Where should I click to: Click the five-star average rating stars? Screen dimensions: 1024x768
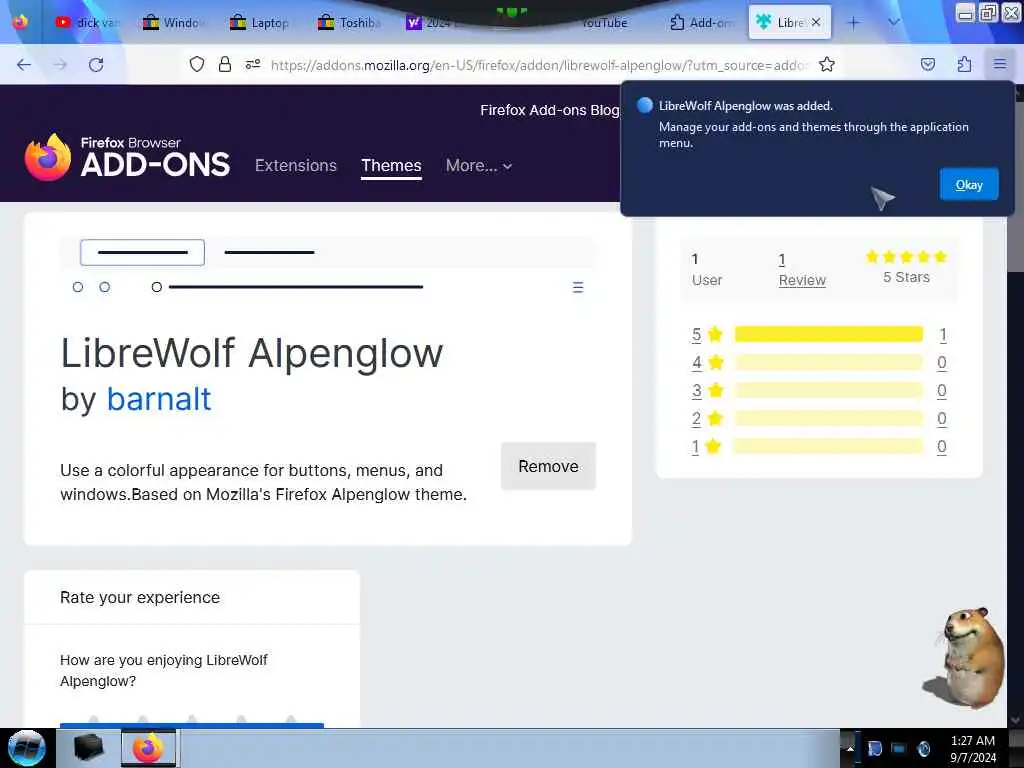point(906,257)
